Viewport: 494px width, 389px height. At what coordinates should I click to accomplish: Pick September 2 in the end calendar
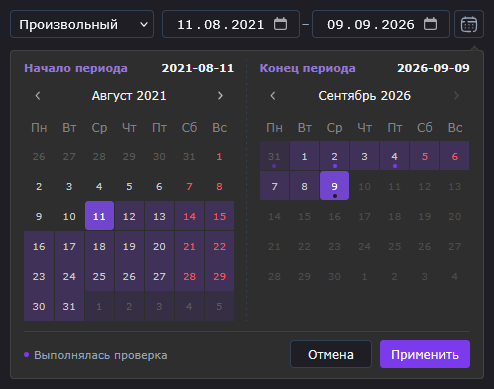[334, 156]
